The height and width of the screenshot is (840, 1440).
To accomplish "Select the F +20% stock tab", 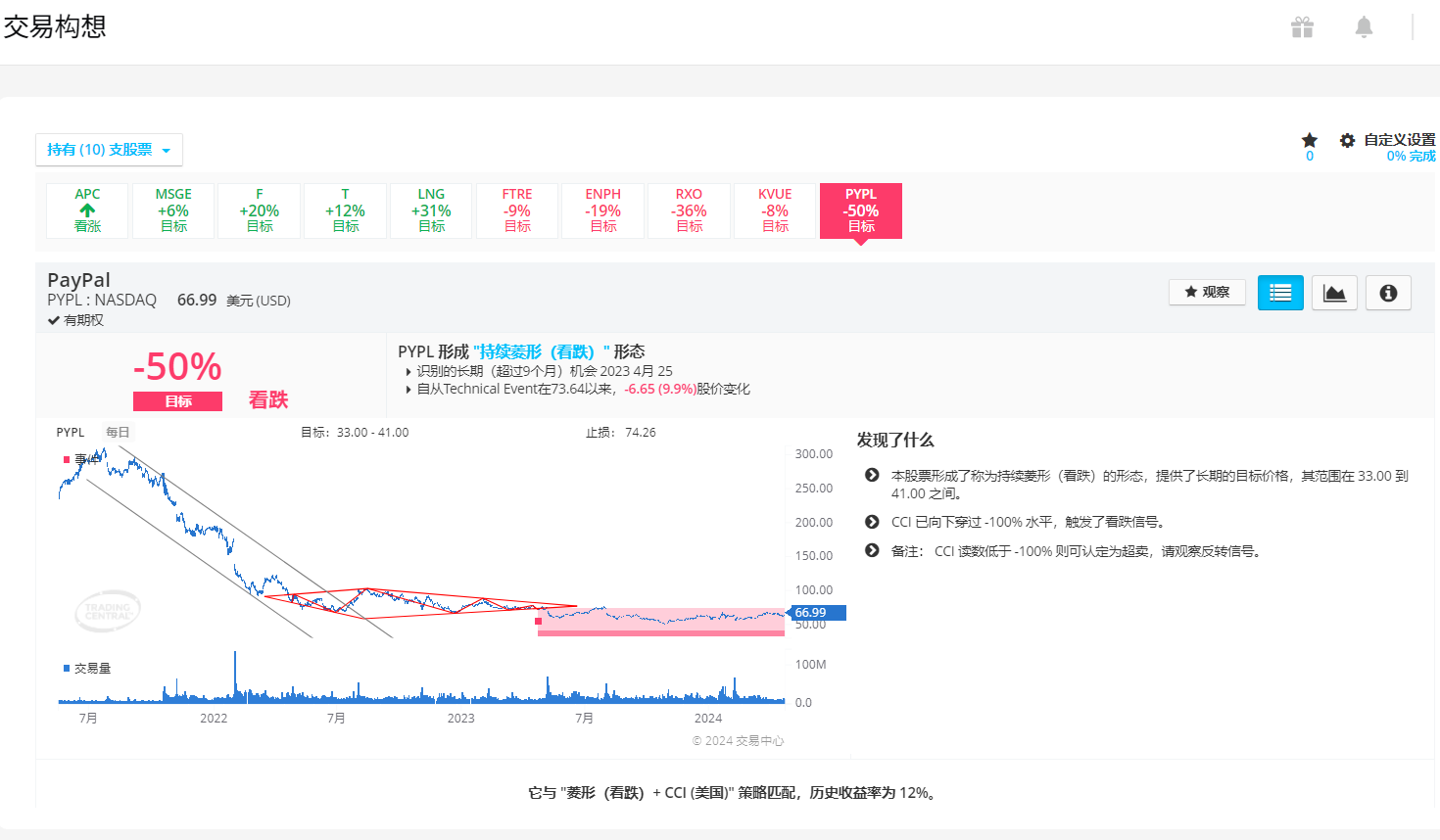I will click(x=260, y=210).
